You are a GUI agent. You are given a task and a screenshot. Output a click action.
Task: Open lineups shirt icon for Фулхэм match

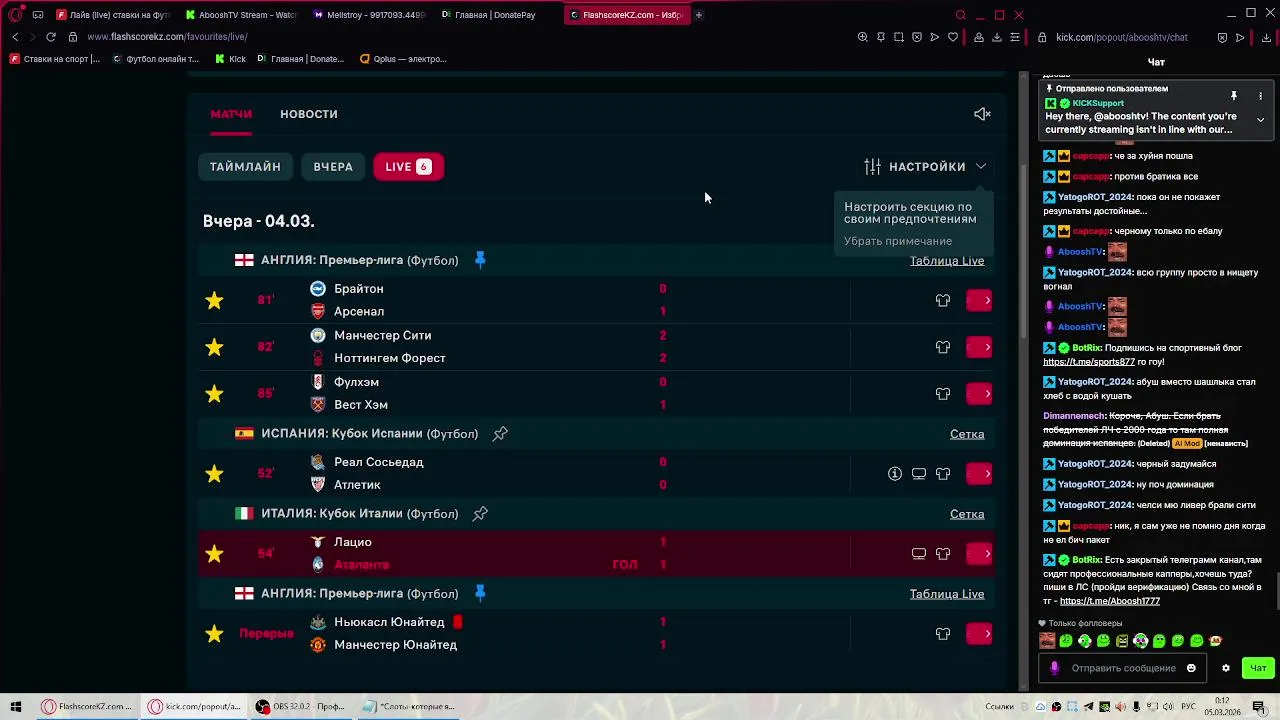(x=943, y=394)
